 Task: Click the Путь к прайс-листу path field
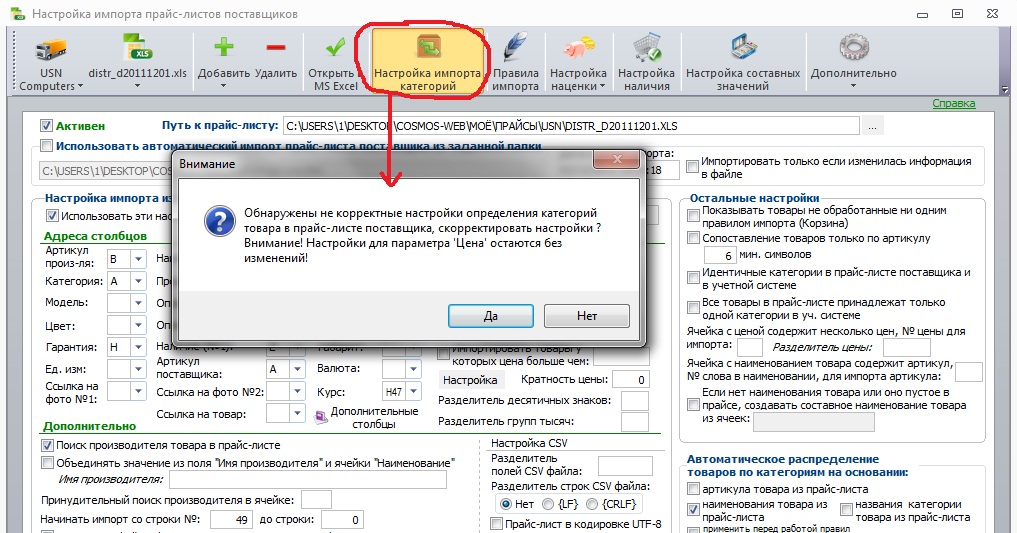click(571, 126)
